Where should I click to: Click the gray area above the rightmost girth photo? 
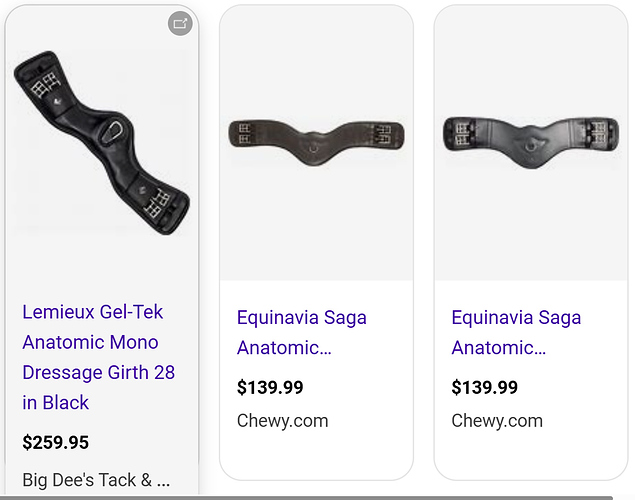tap(531, 61)
